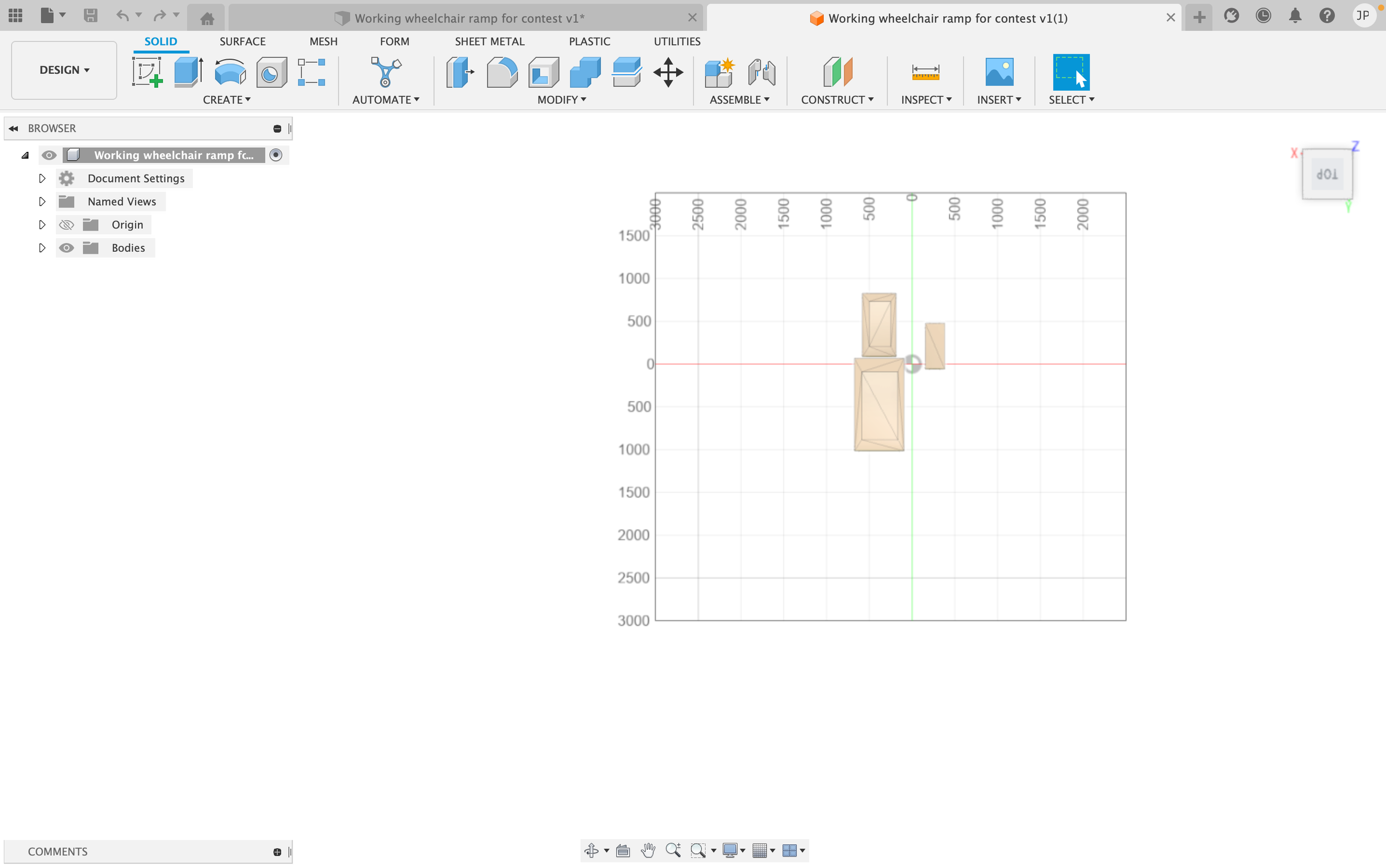The width and height of the screenshot is (1386, 868).
Task: Select the Create Sketch tool
Action: point(147,72)
